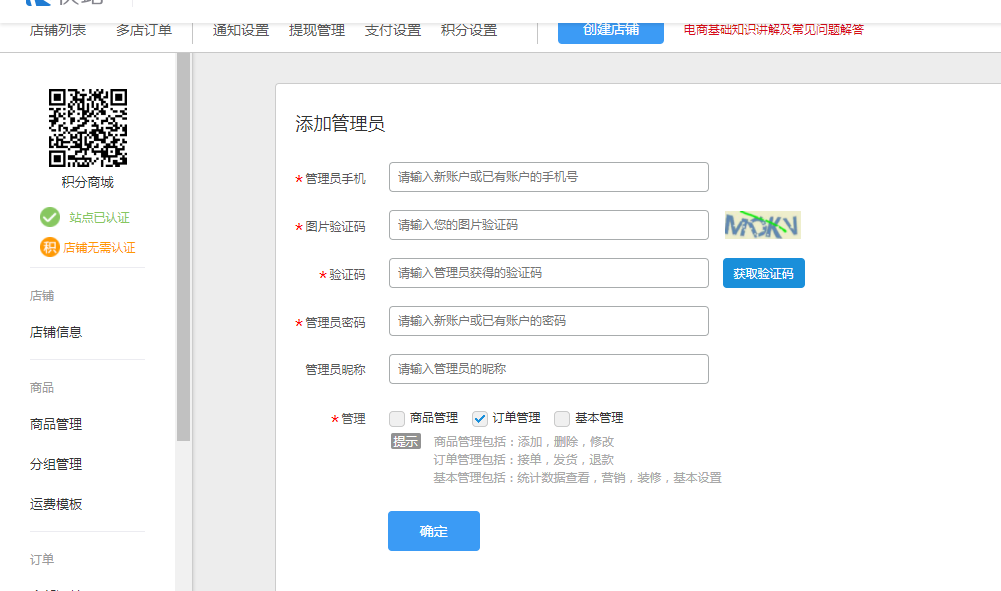Select 支付设置 in the top navigation
Viewport: 1001px width, 591px height.
(x=393, y=30)
